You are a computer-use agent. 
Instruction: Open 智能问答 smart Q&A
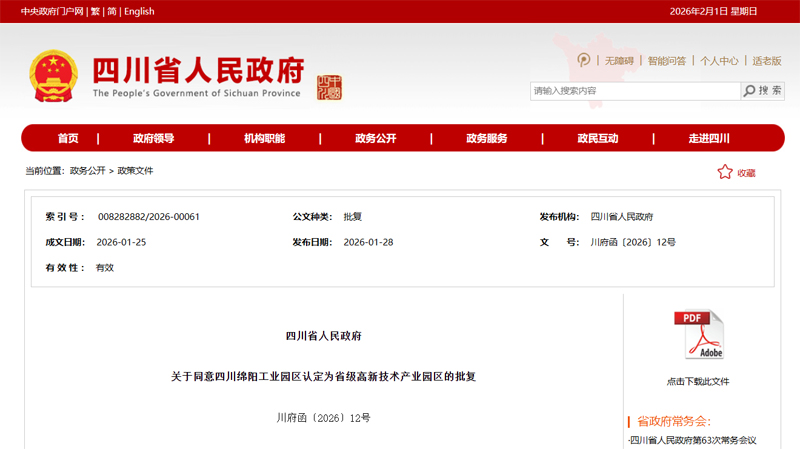[x=666, y=61]
